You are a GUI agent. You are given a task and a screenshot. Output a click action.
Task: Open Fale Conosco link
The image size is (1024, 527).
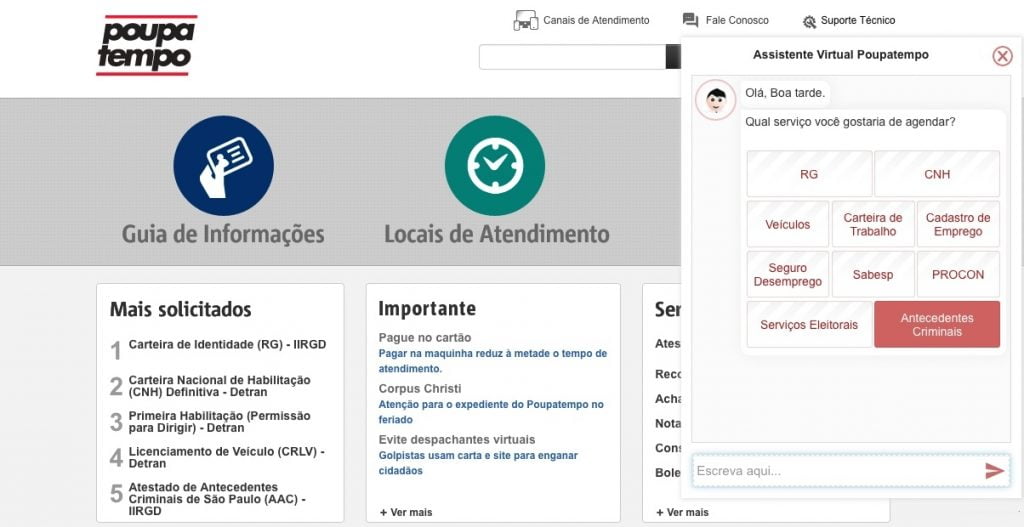pos(737,20)
